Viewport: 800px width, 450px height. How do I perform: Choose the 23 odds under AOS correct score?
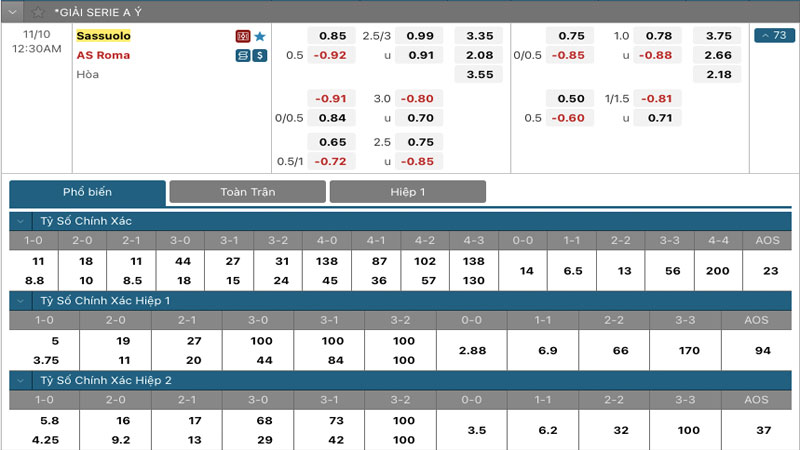(x=770, y=271)
